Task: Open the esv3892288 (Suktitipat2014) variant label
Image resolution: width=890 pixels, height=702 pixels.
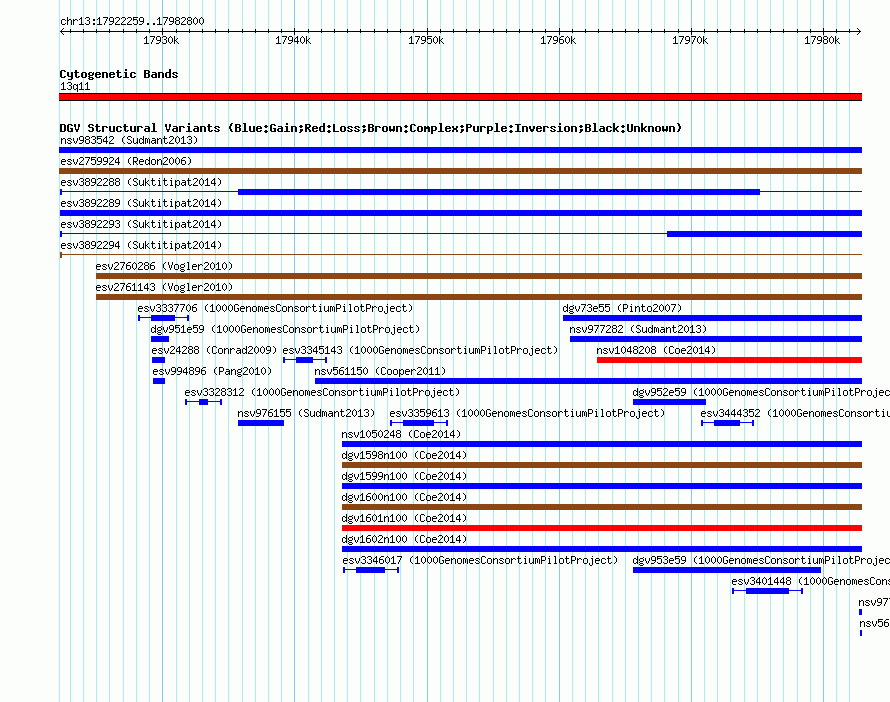Action: tap(141, 182)
